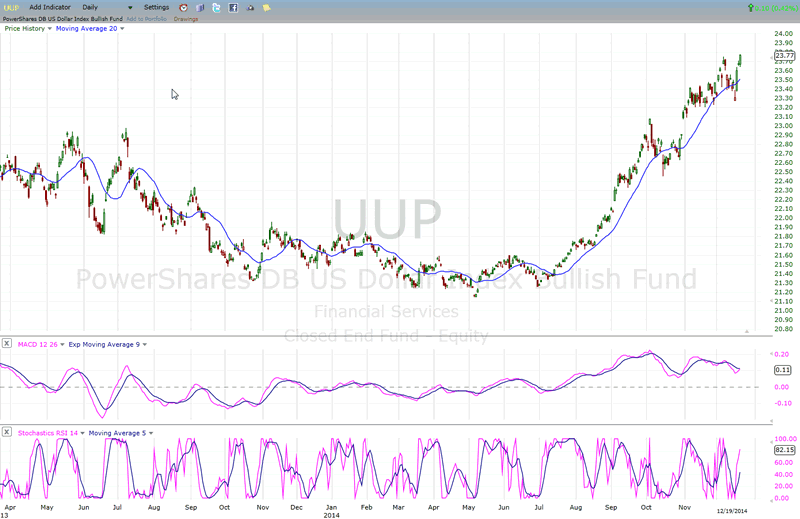
Task: Close the MACD indicator panel with its X
Action: point(6,343)
